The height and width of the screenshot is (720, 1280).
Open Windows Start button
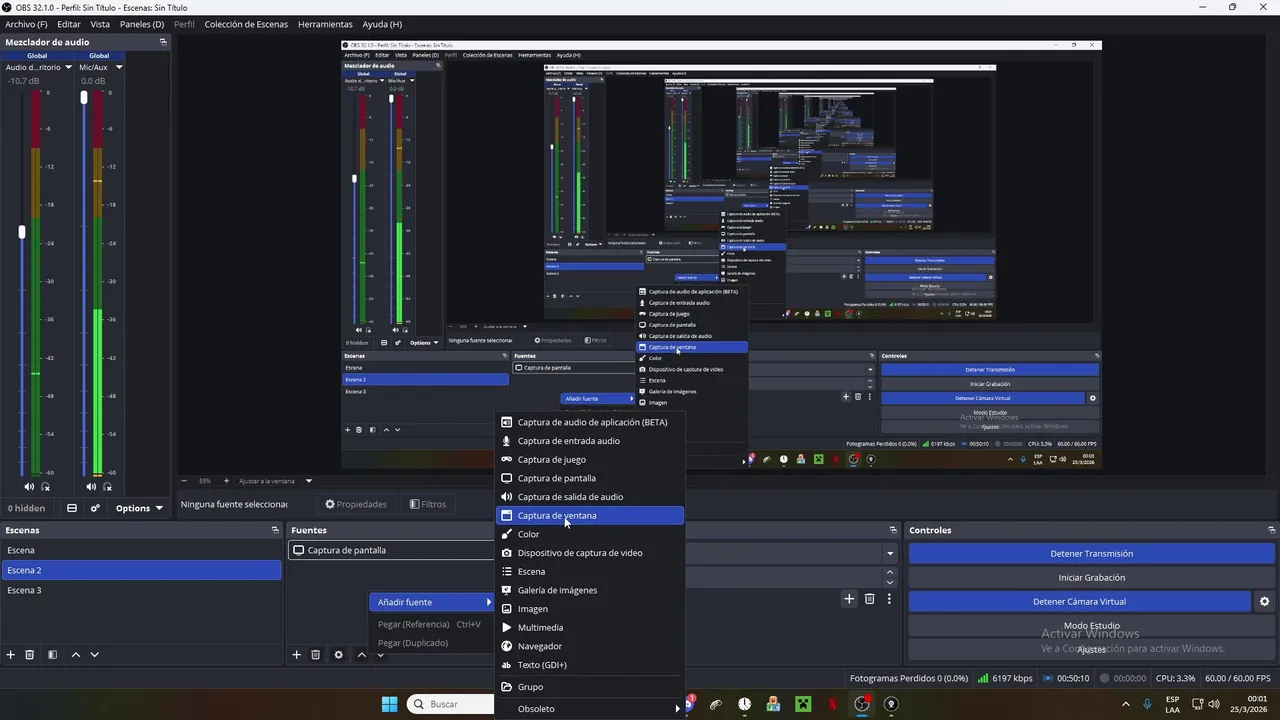[389, 704]
